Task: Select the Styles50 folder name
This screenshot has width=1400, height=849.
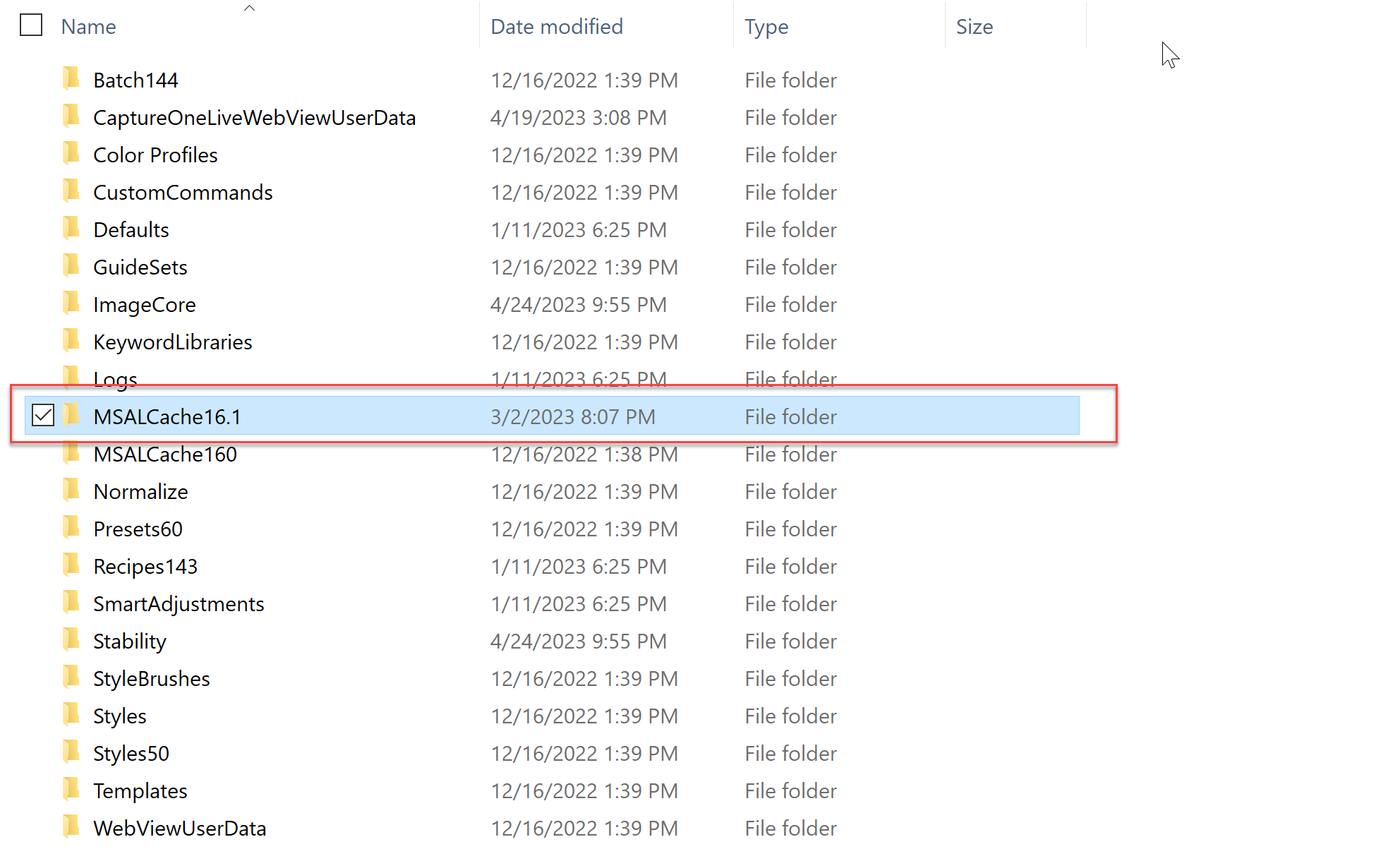Action: coord(131,754)
